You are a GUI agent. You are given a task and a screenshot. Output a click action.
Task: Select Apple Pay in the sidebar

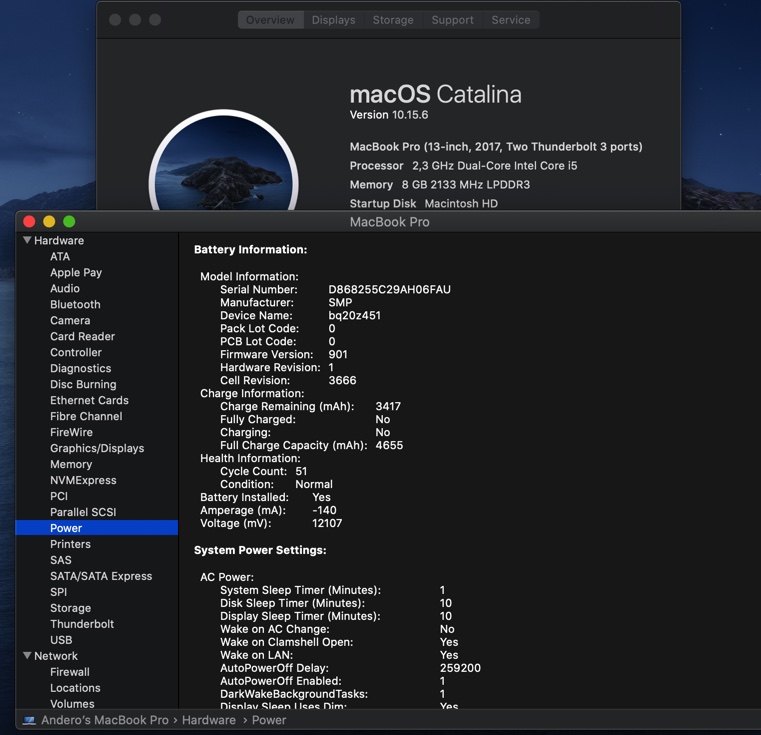[76, 272]
